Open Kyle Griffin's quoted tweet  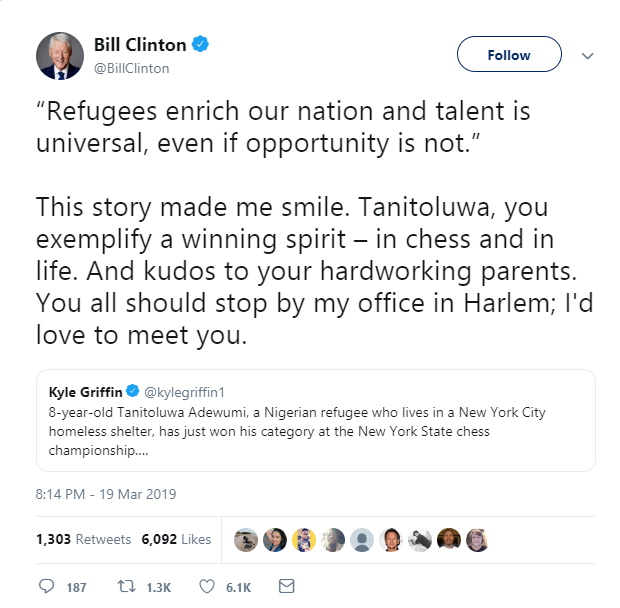click(x=315, y=430)
